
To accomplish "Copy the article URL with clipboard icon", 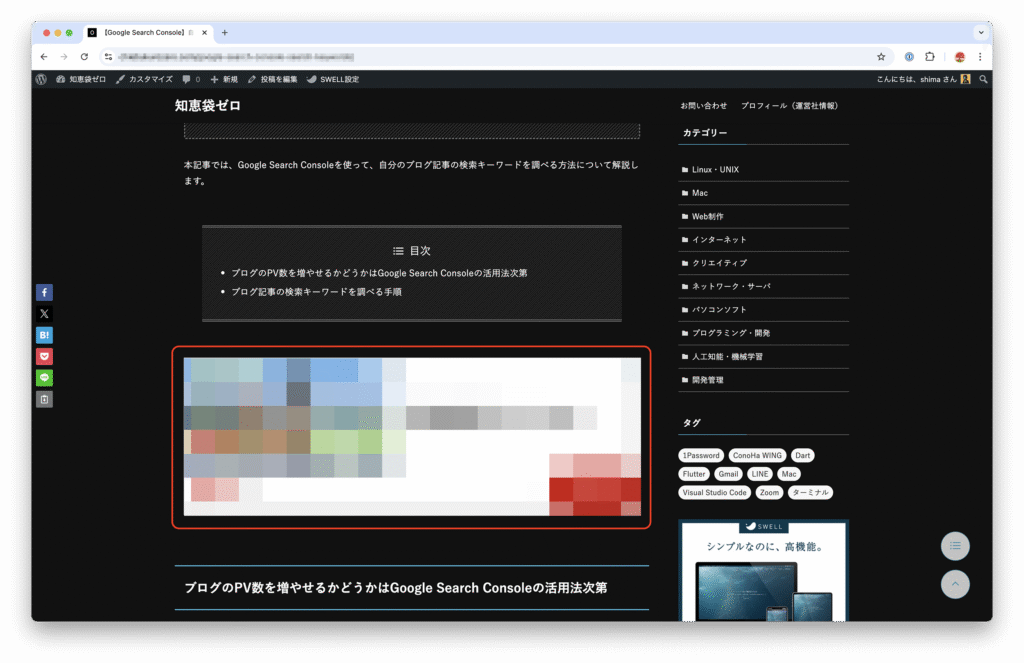I will (x=44, y=399).
